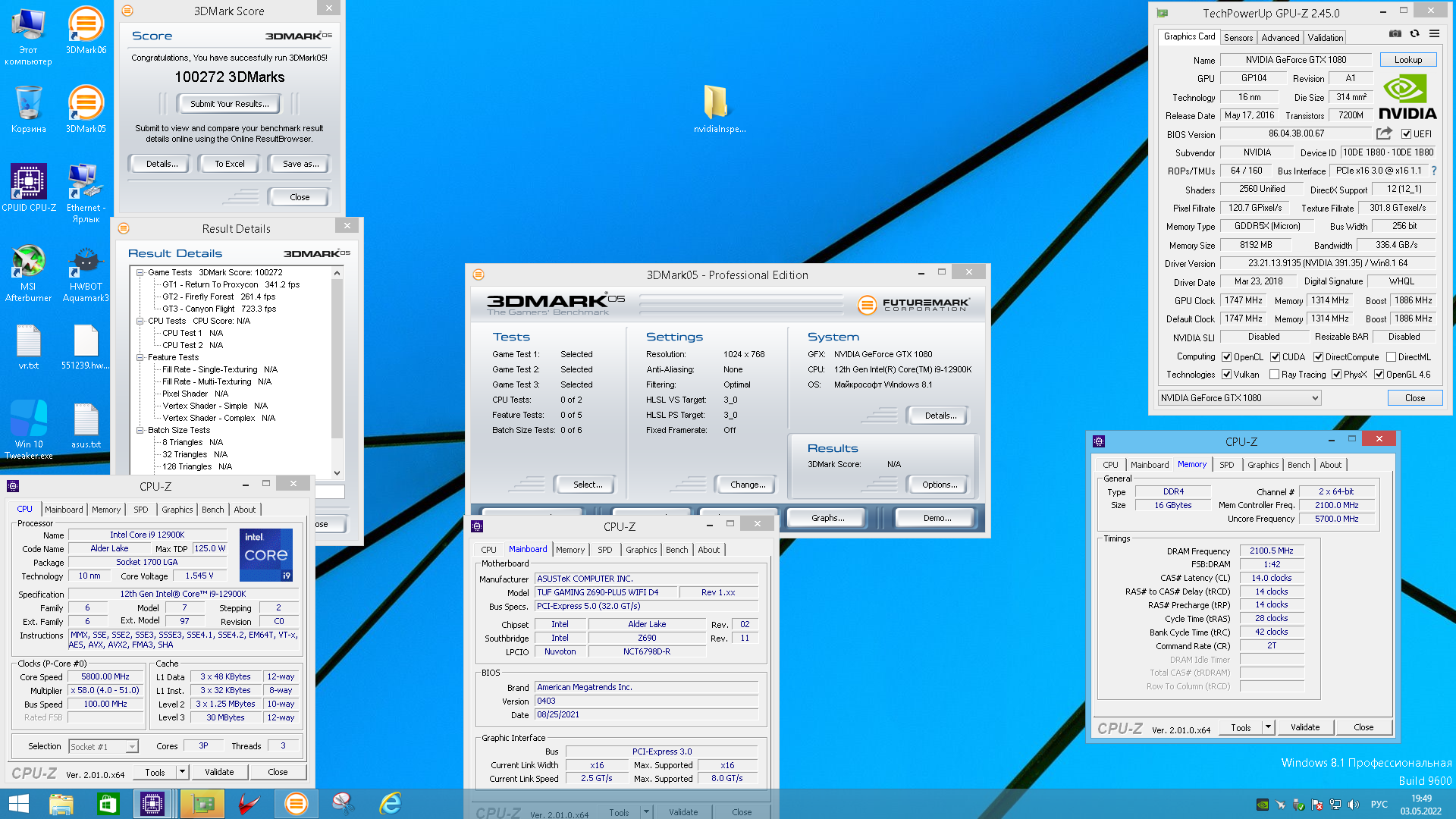Image resolution: width=1456 pixels, height=819 pixels.
Task: Toggle the OpenCL checkbox
Action: 1226,357
